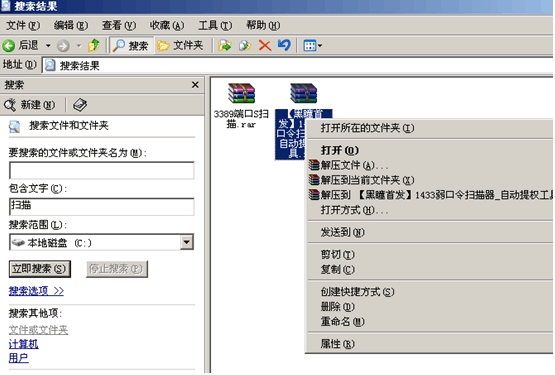Expand the 搜索范围 本地磁盘 (C:) dropdown
The image size is (555, 375).
187,243
